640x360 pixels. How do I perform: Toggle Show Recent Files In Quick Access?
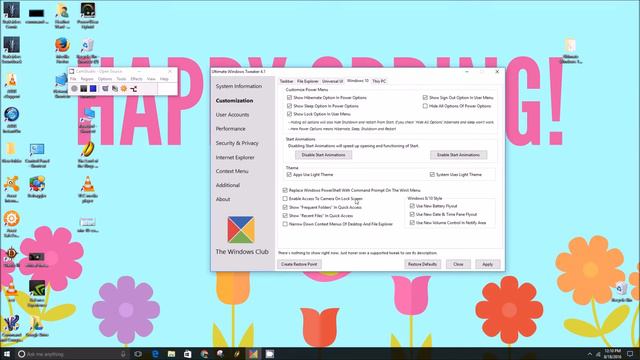tap(285, 215)
